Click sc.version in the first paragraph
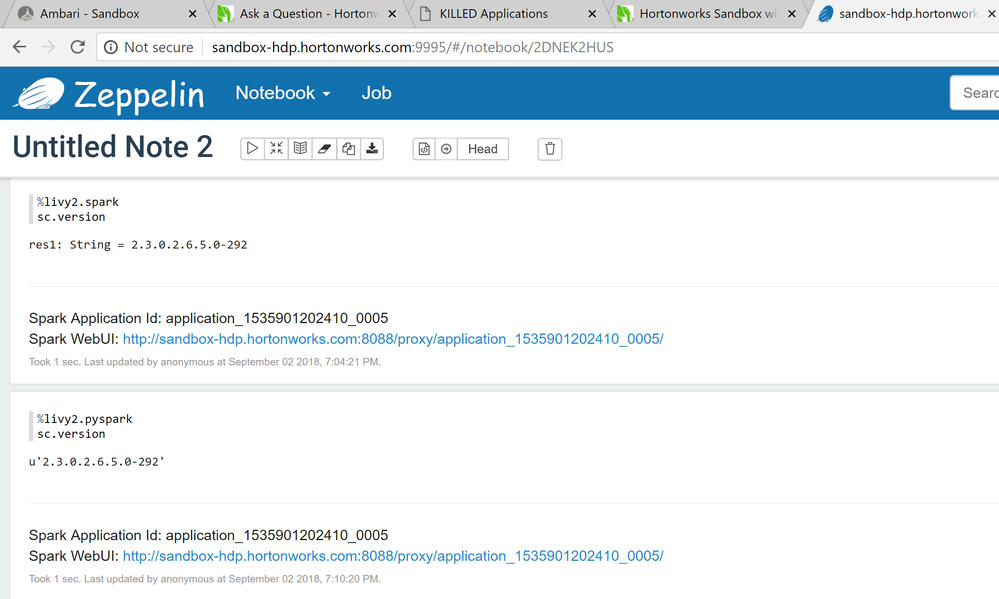Viewport: 999px width, 599px height. (71, 217)
